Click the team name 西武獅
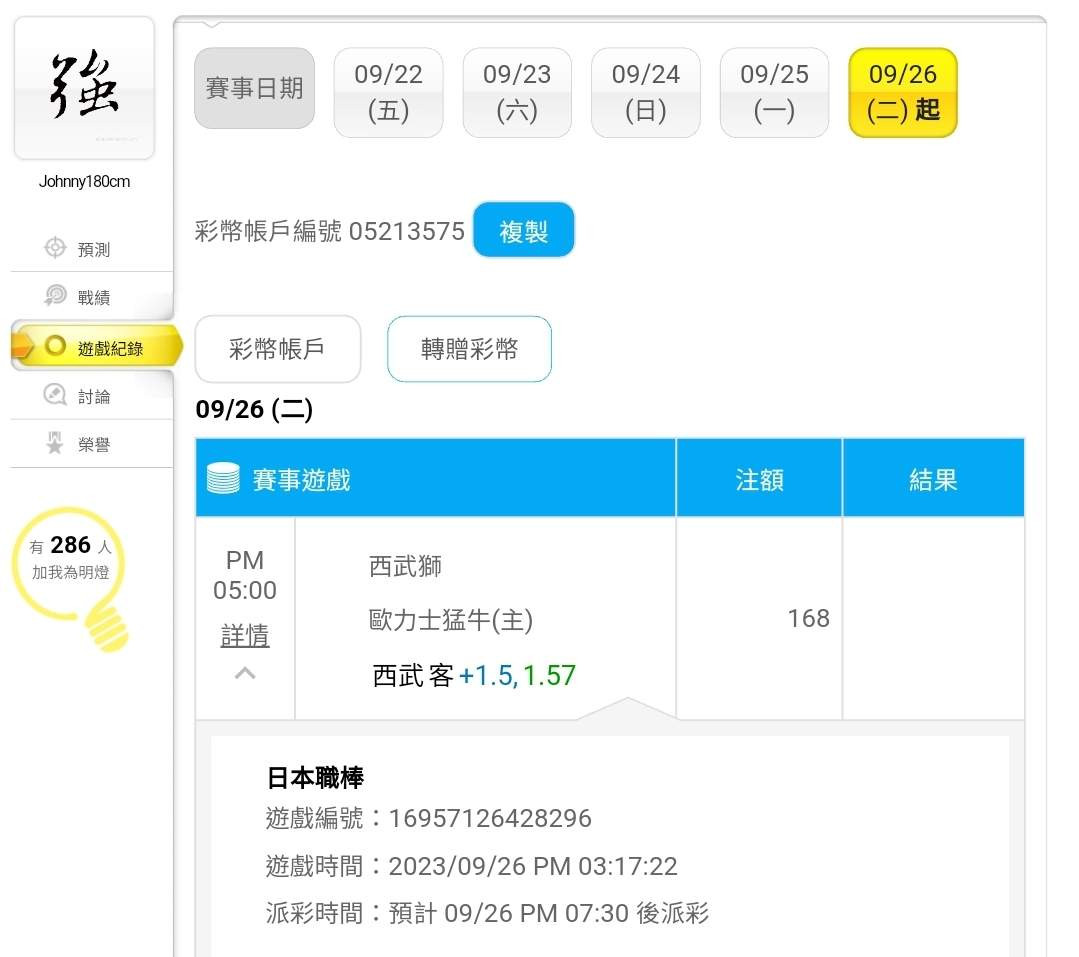1079x957 pixels. [x=405, y=566]
